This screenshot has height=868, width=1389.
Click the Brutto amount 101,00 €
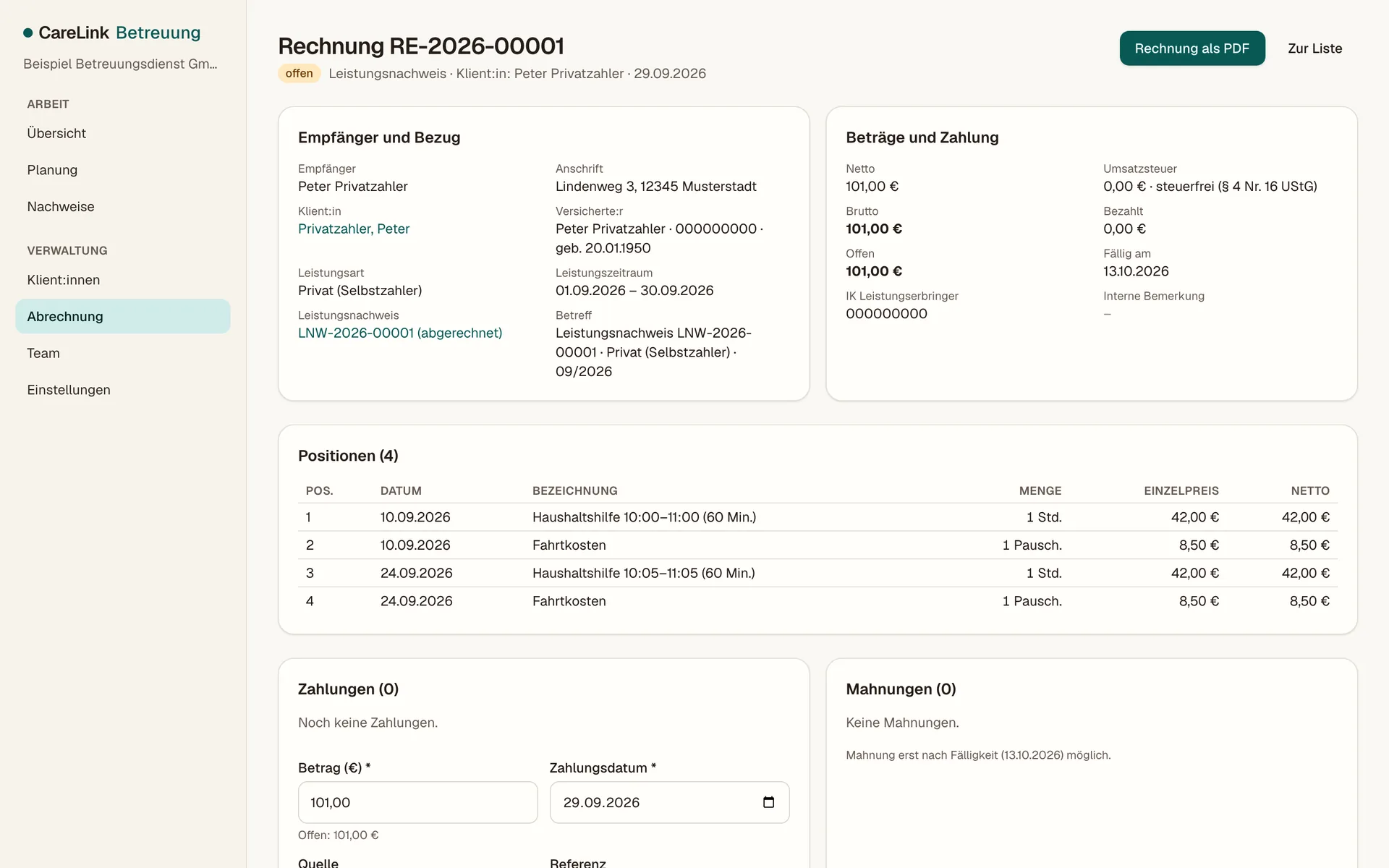pyautogui.click(x=874, y=229)
